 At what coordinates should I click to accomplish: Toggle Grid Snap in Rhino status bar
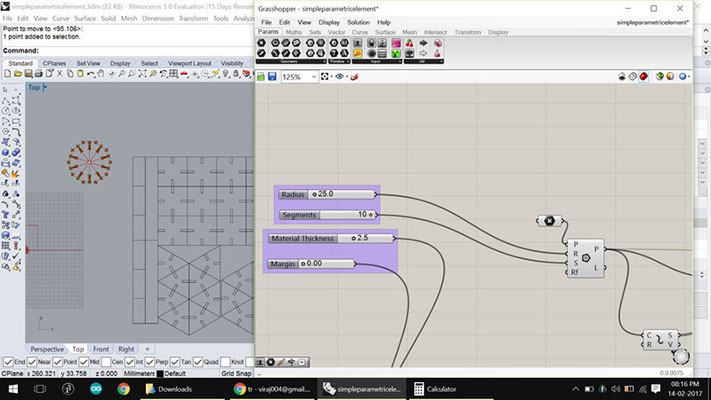tap(236, 374)
